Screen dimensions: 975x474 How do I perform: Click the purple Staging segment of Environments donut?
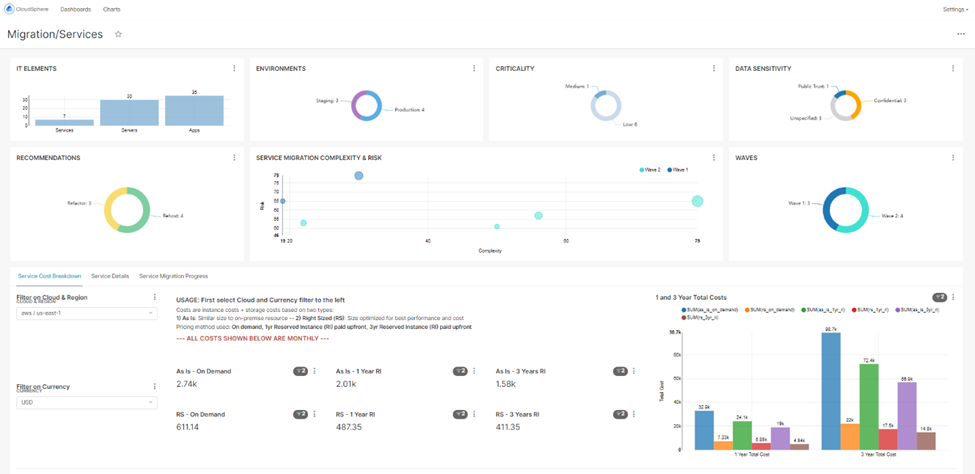(355, 105)
